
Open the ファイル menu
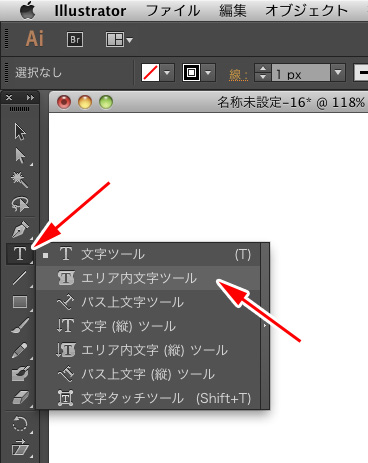point(173,11)
